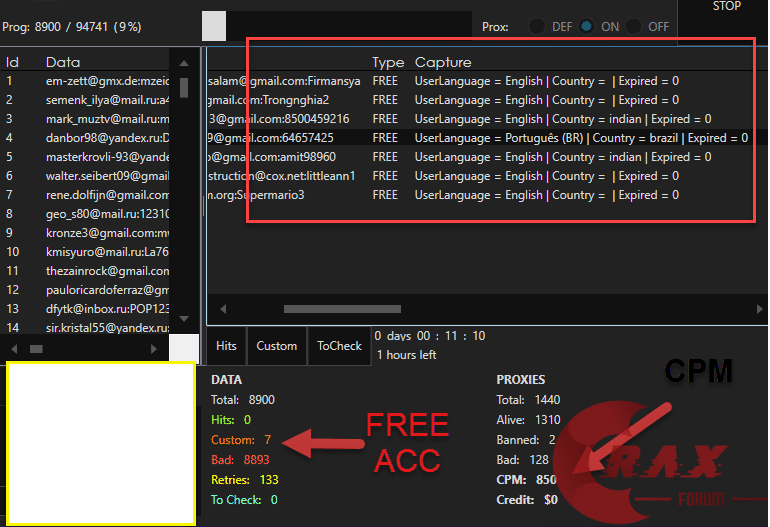Viewport: 770px width, 527px height.
Task: Click the DATA section heading
Action: (x=226, y=380)
